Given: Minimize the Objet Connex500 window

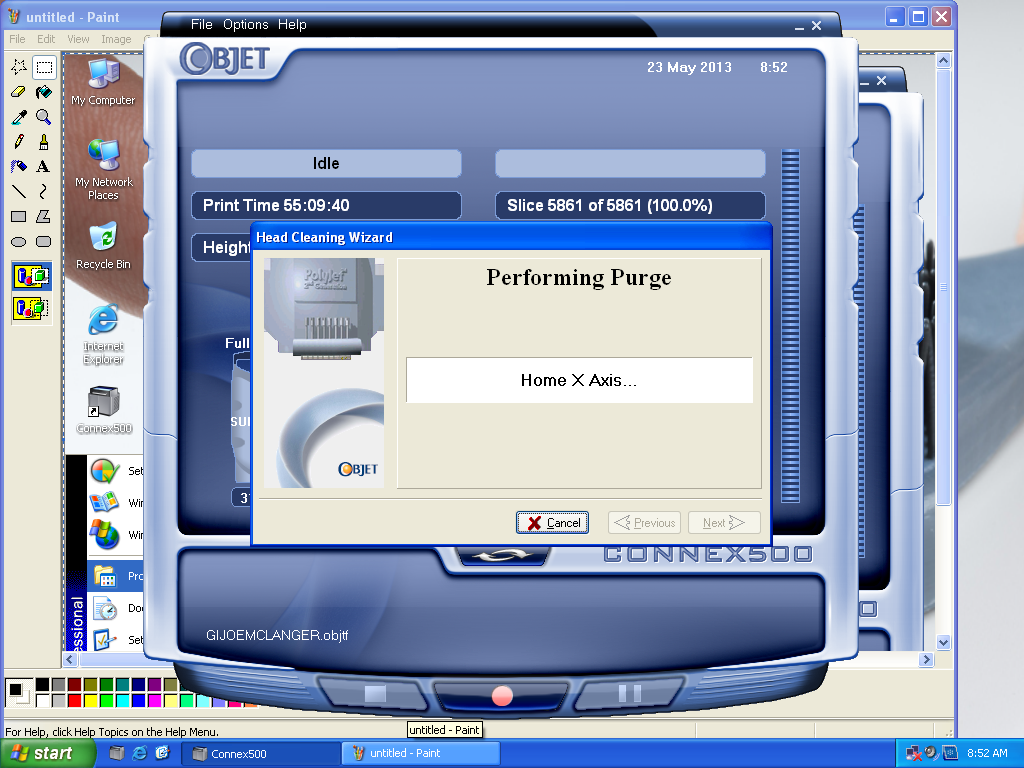Looking at the screenshot, I should coord(799,27).
